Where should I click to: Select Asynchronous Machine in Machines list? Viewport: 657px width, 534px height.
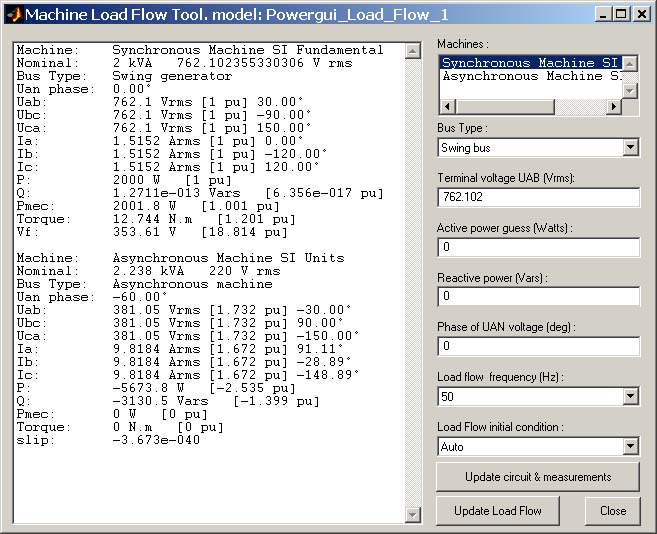531,76
